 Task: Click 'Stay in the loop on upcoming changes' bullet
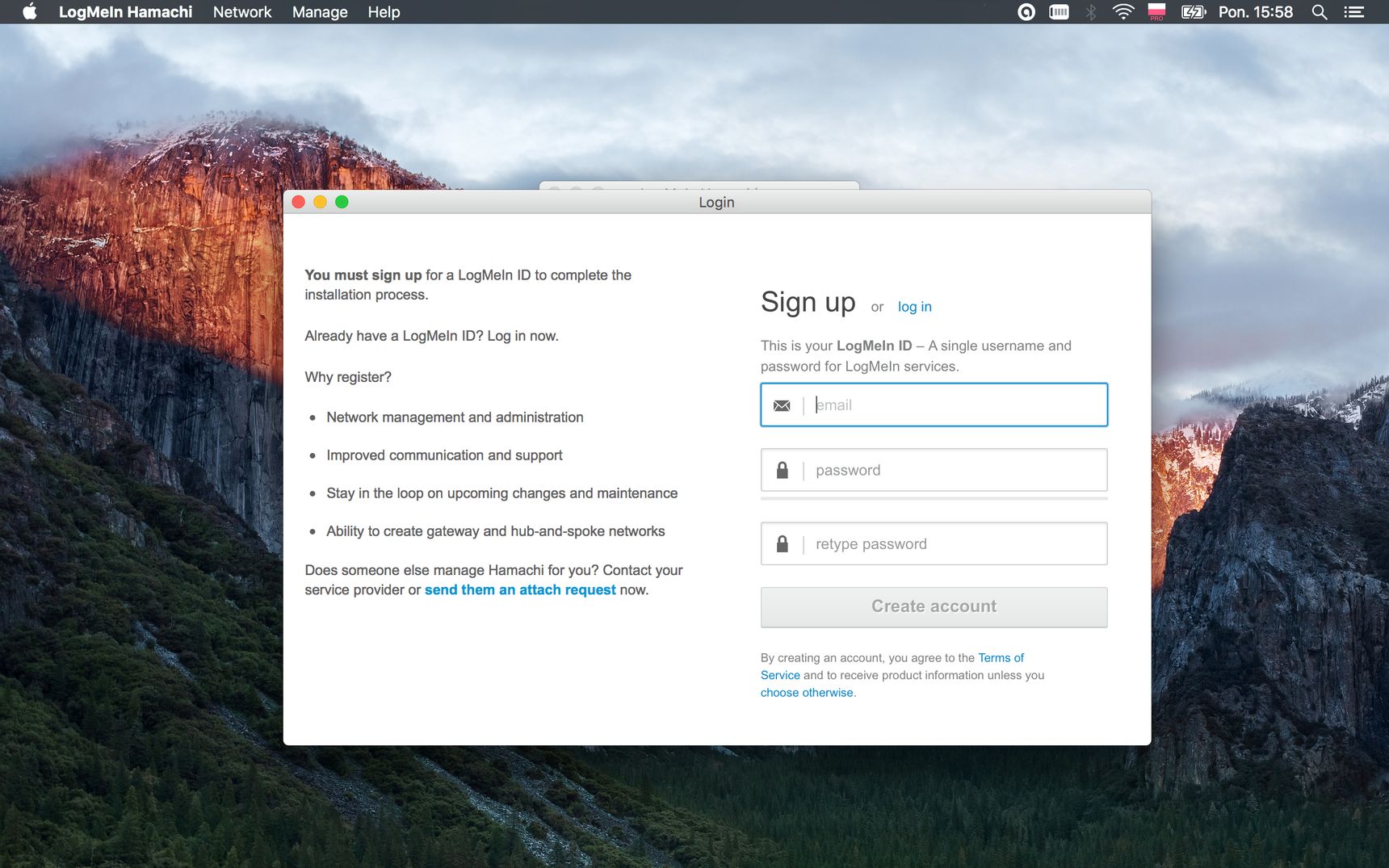click(501, 493)
